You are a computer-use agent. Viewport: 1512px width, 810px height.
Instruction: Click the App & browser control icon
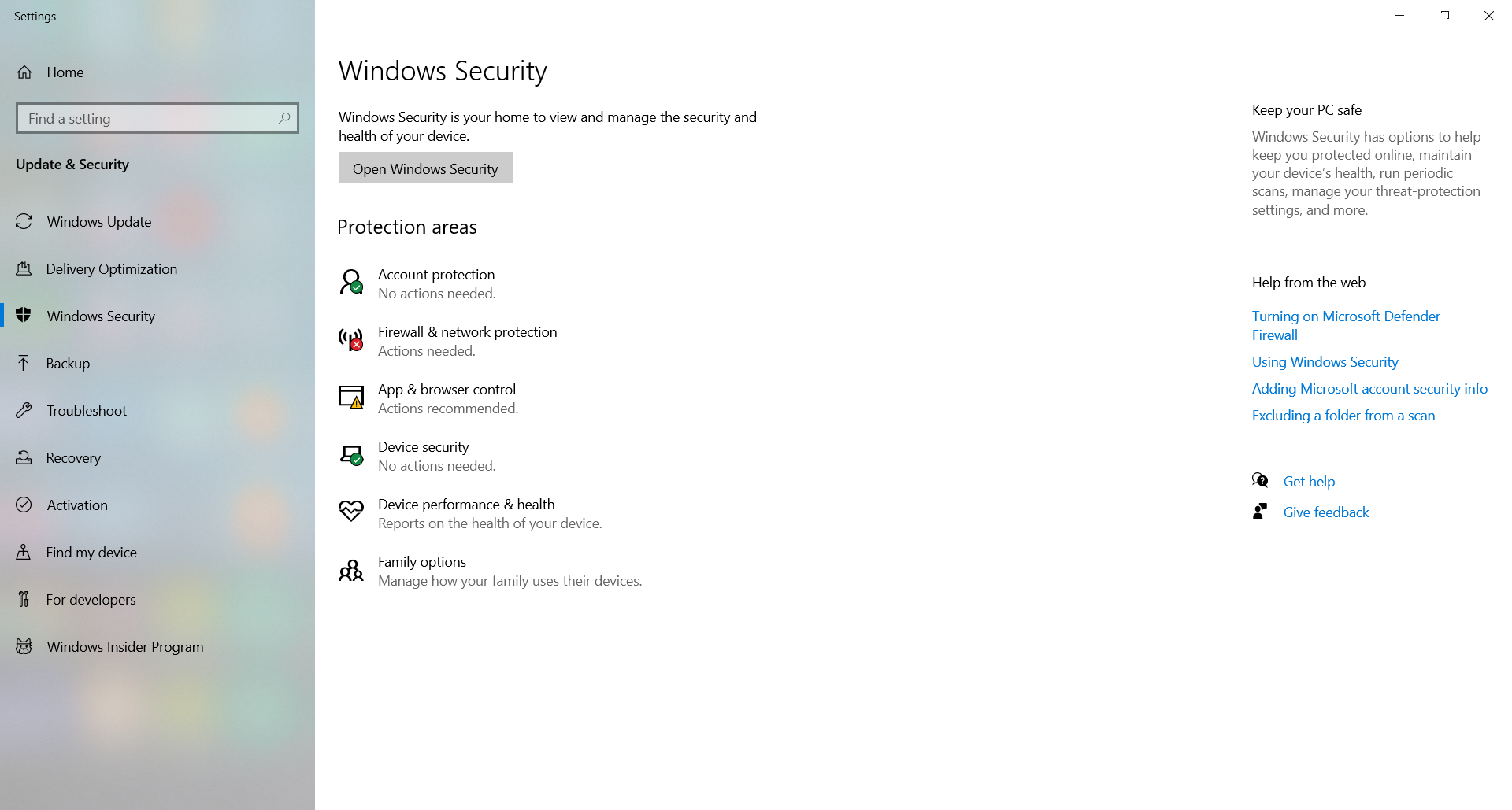tap(351, 397)
